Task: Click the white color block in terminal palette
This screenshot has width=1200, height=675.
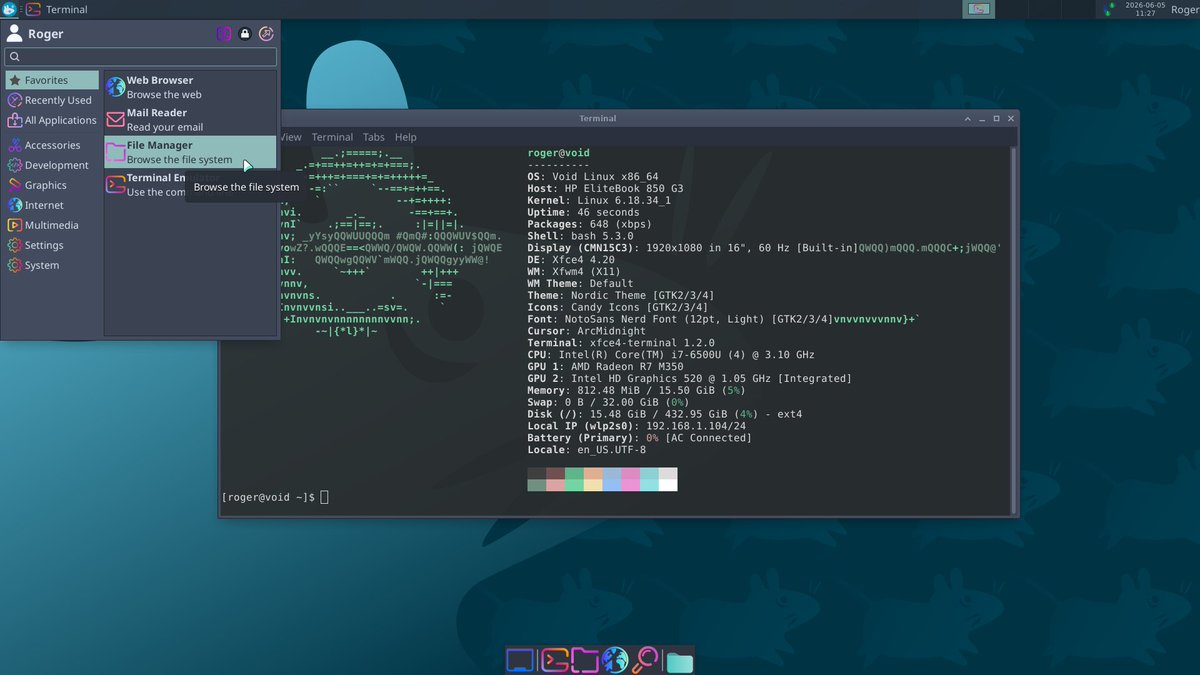Action: 668,485
